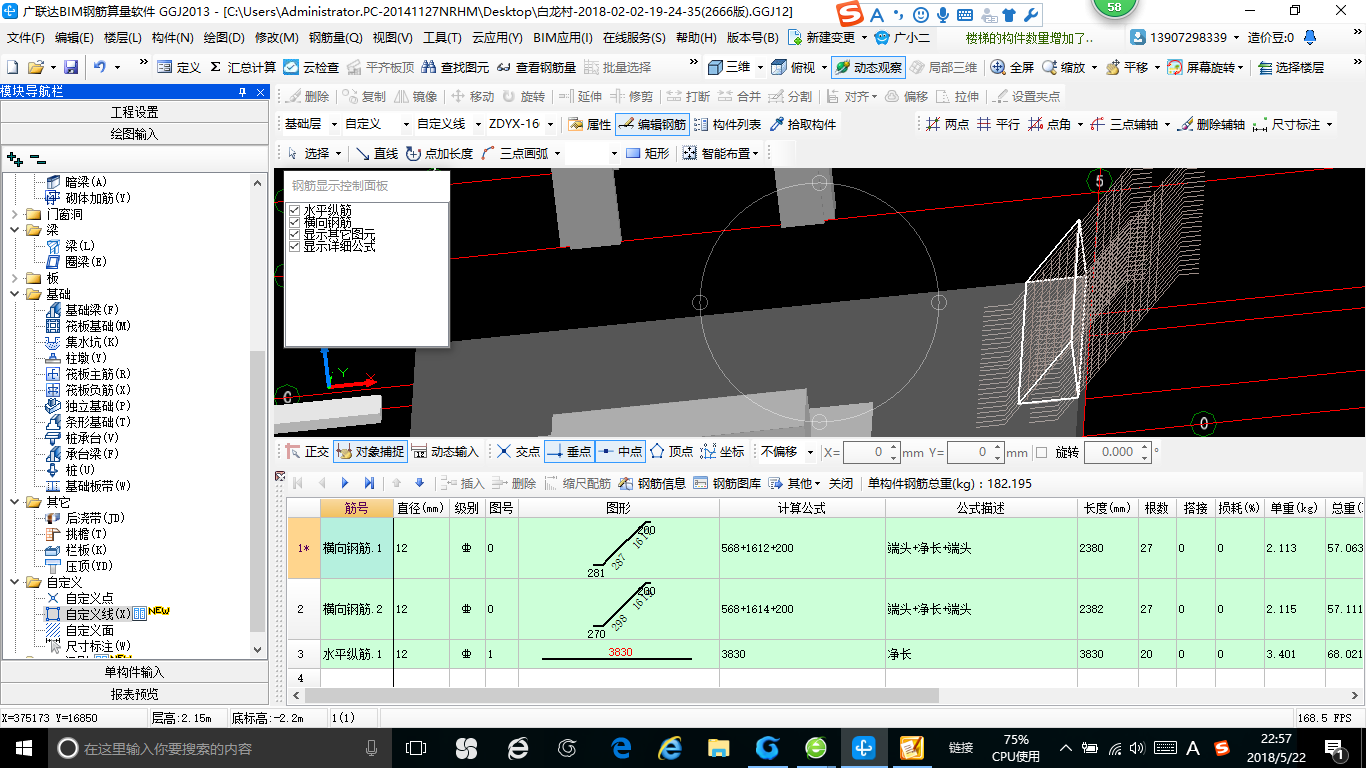Open 钢筋信息 rebar information
The width and height of the screenshot is (1366, 768).
pyautogui.click(x=652, y=483)
